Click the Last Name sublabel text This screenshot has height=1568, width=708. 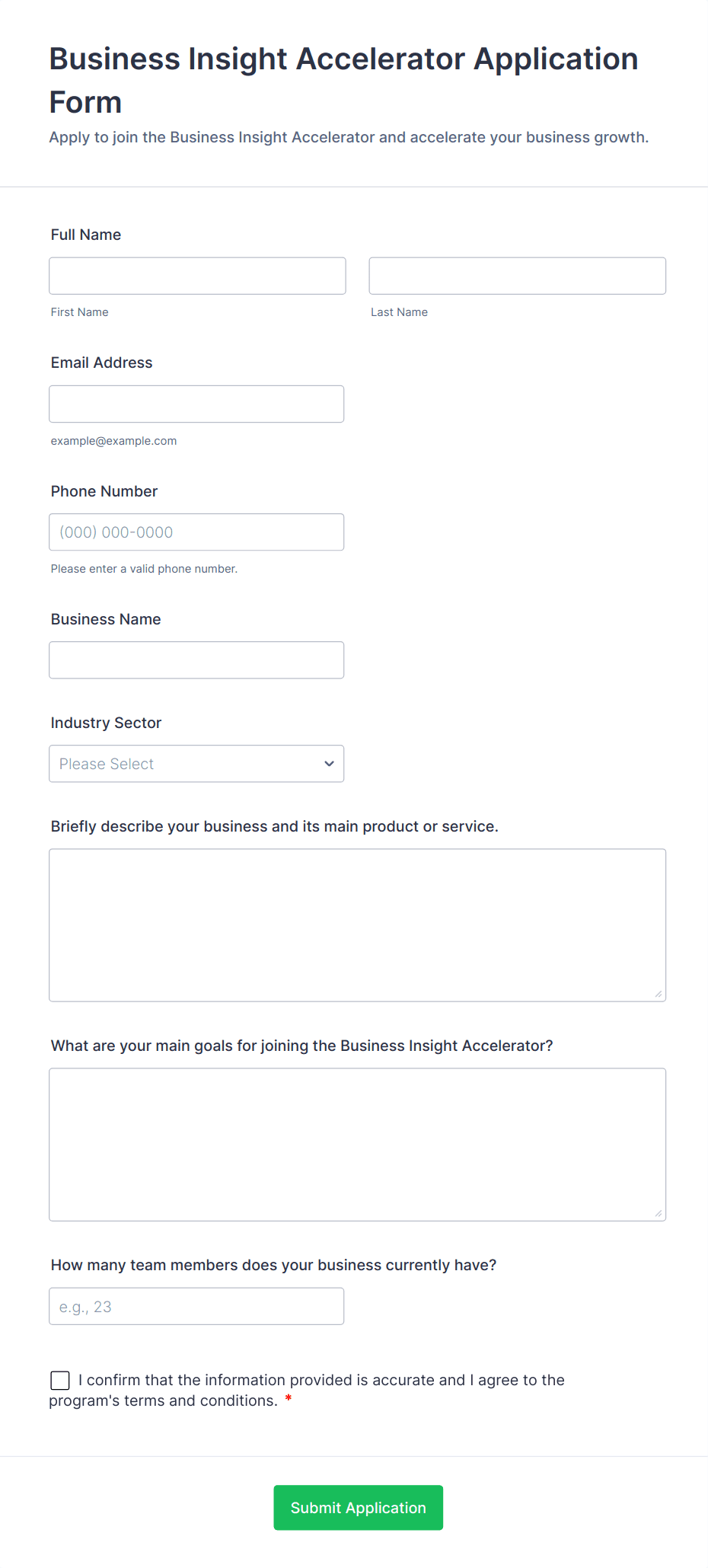click(x=399, y=312)
